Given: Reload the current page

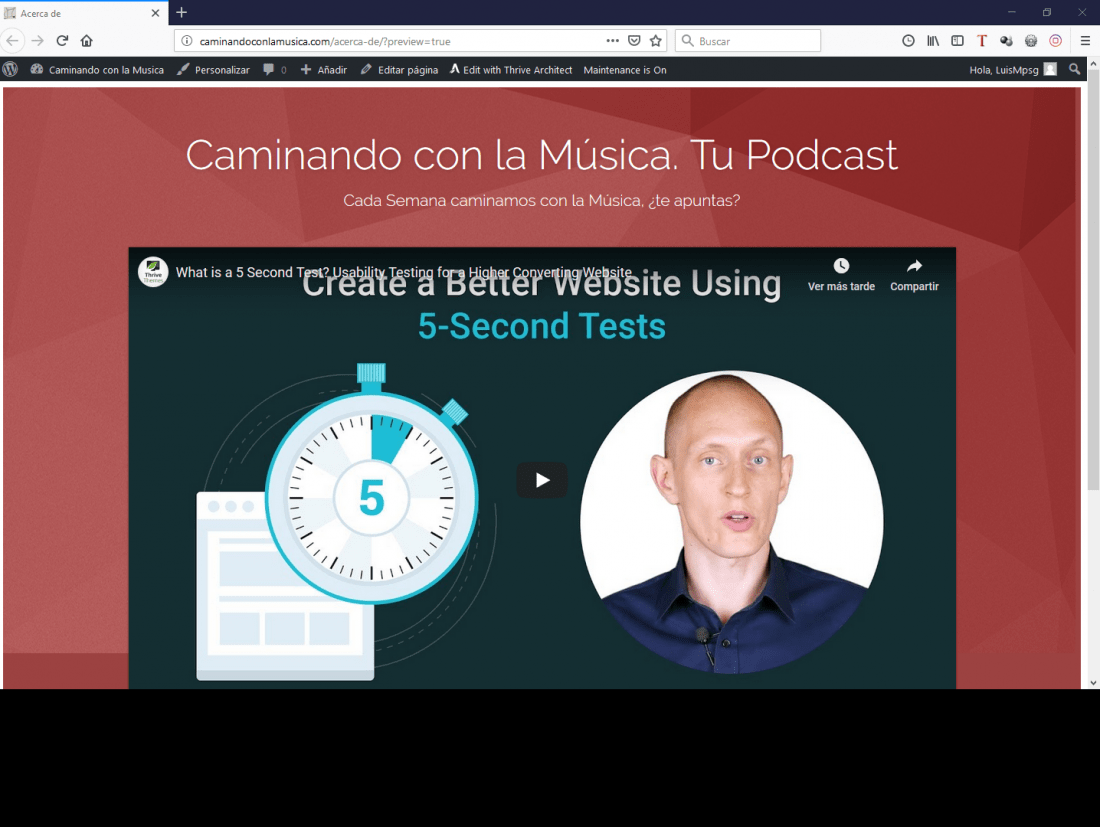Looking at the screenshot, I should tap(62, 41).
